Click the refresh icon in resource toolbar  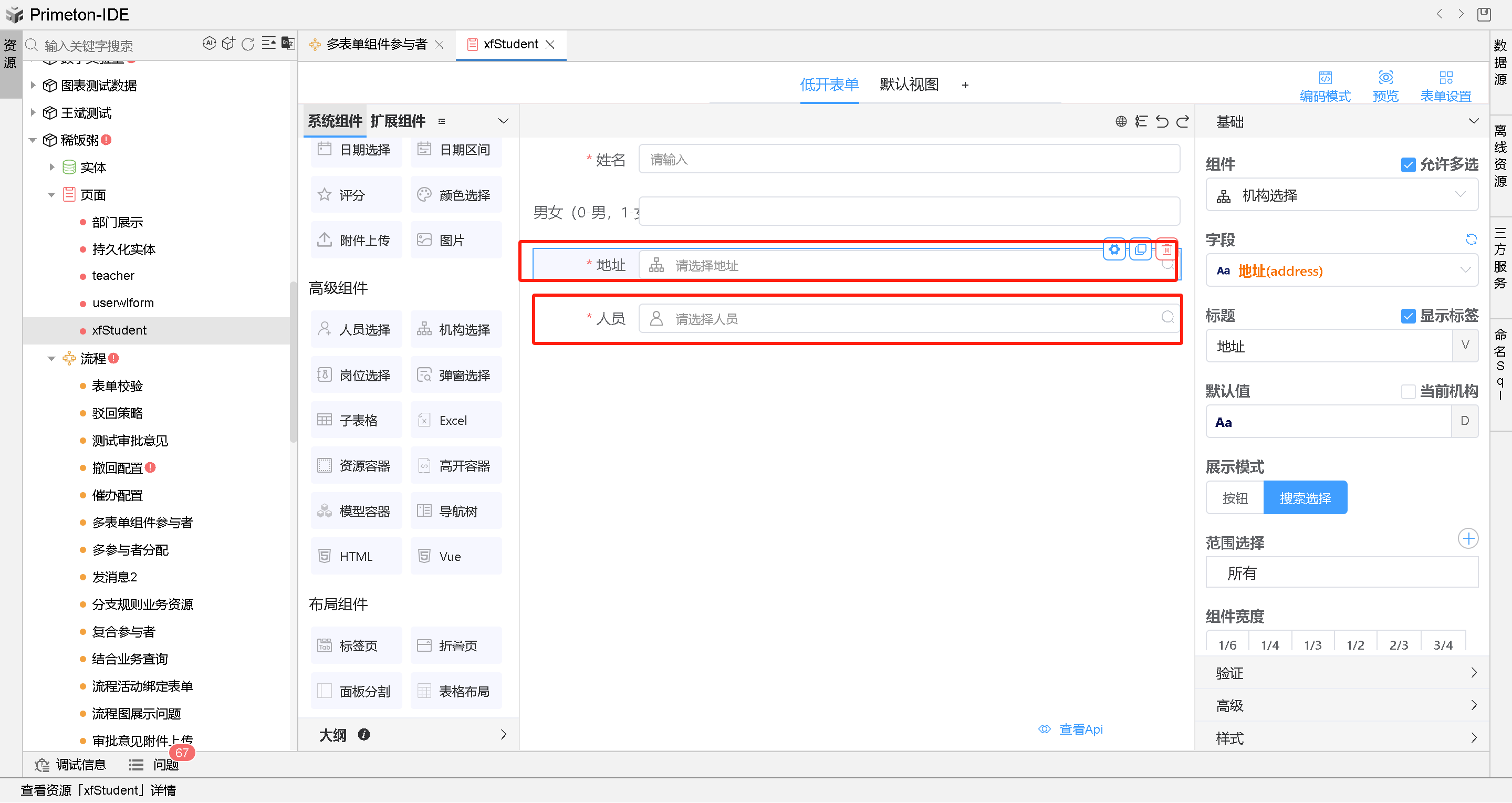(248, 44)
